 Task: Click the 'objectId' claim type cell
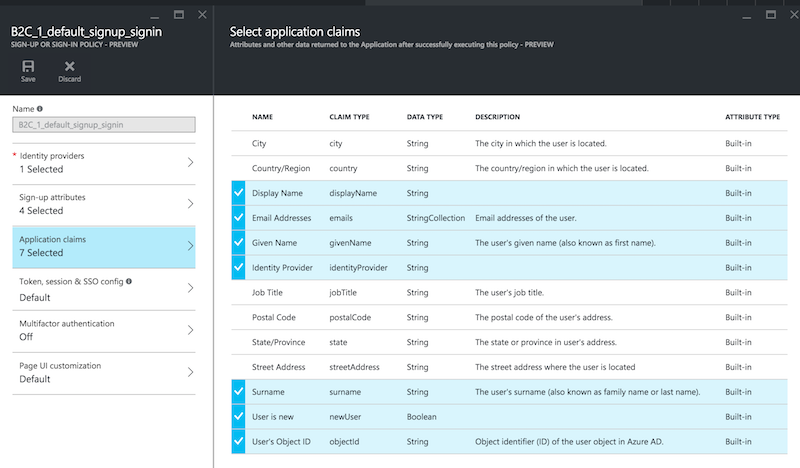(344, 441)
